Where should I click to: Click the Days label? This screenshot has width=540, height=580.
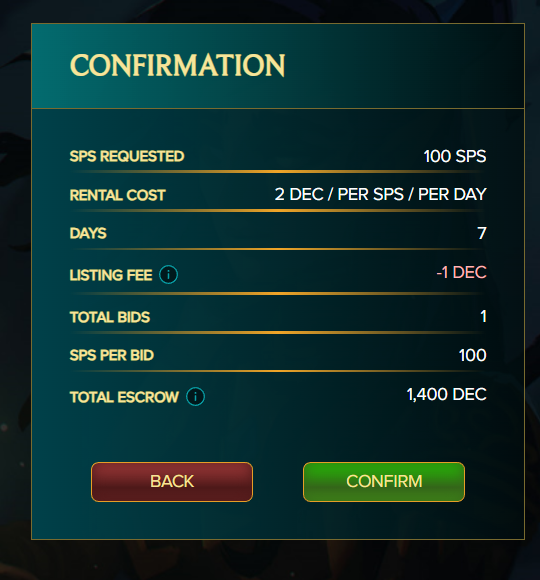tap(88, 233)
